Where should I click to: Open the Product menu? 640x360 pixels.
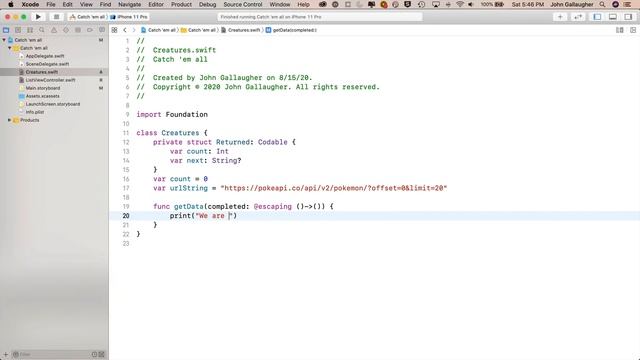[181, 4]
